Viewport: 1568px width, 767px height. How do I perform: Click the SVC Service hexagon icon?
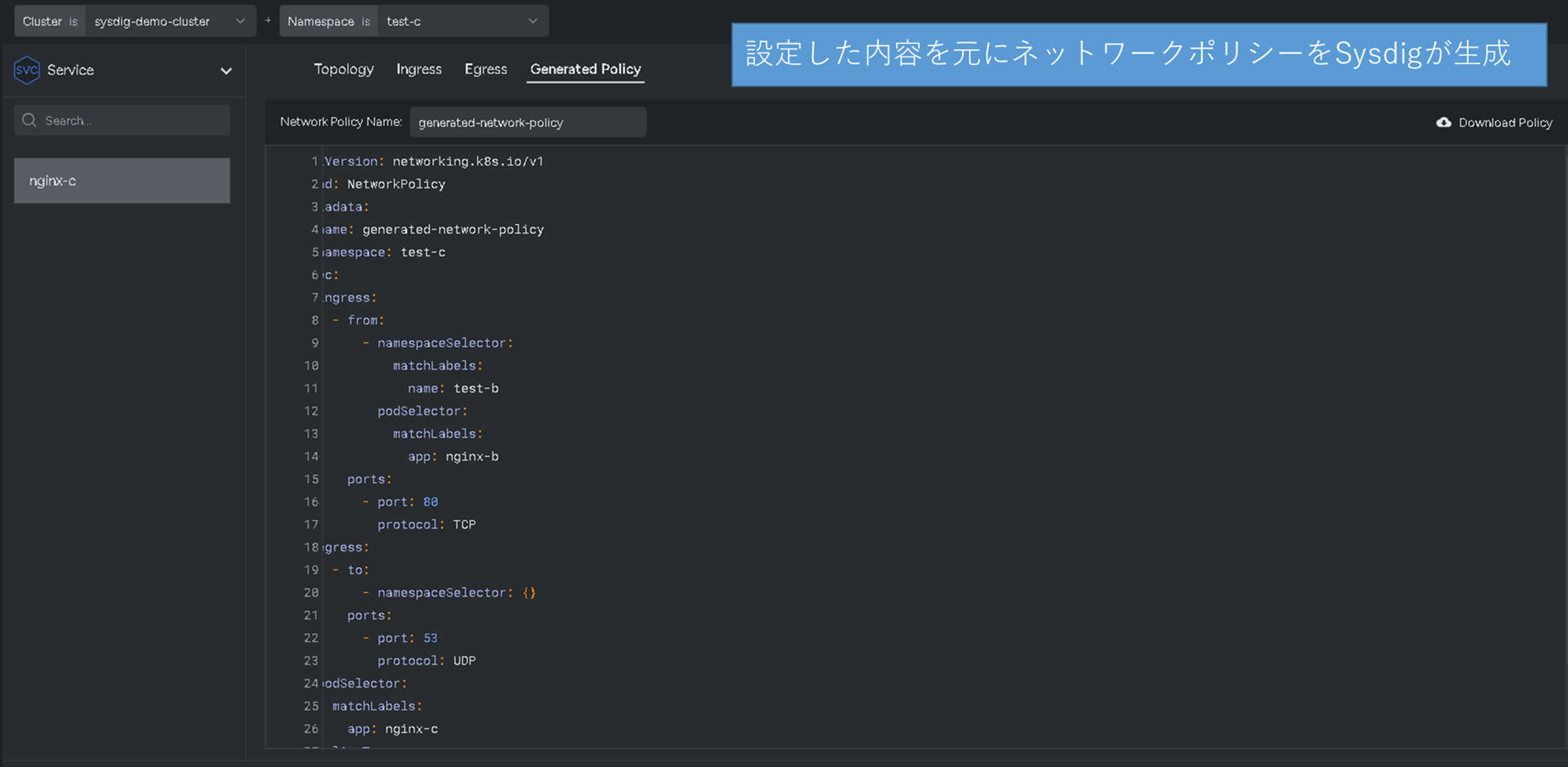click(27, 70)
